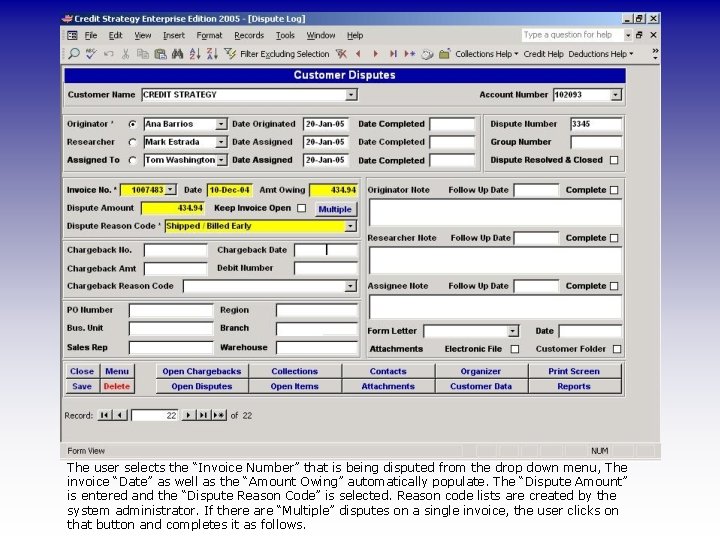720x540 pixels.
Task: Click the Chargeback No. field
Action: (x=175, y=250)
